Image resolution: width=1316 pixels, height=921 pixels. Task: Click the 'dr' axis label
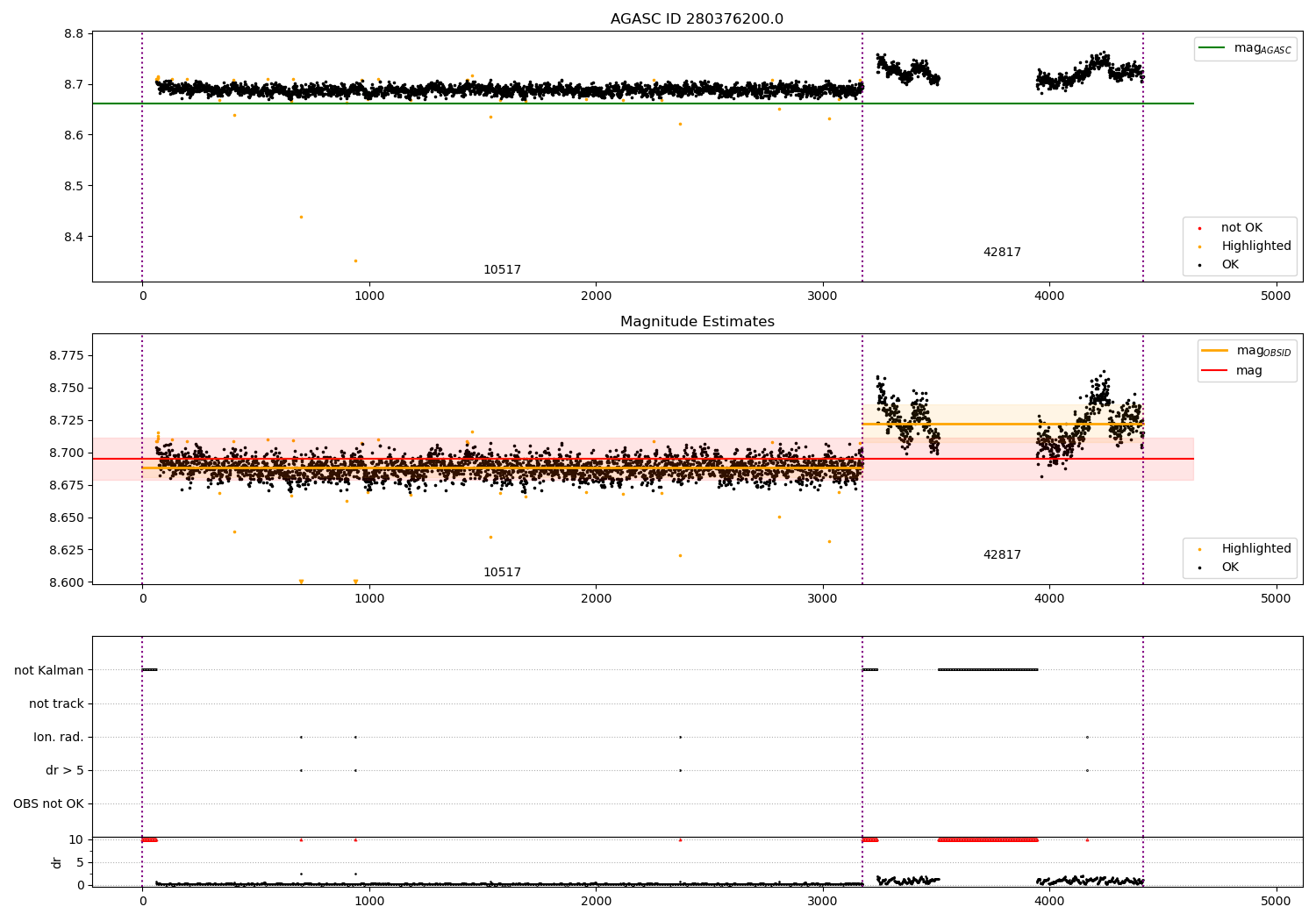57,862
